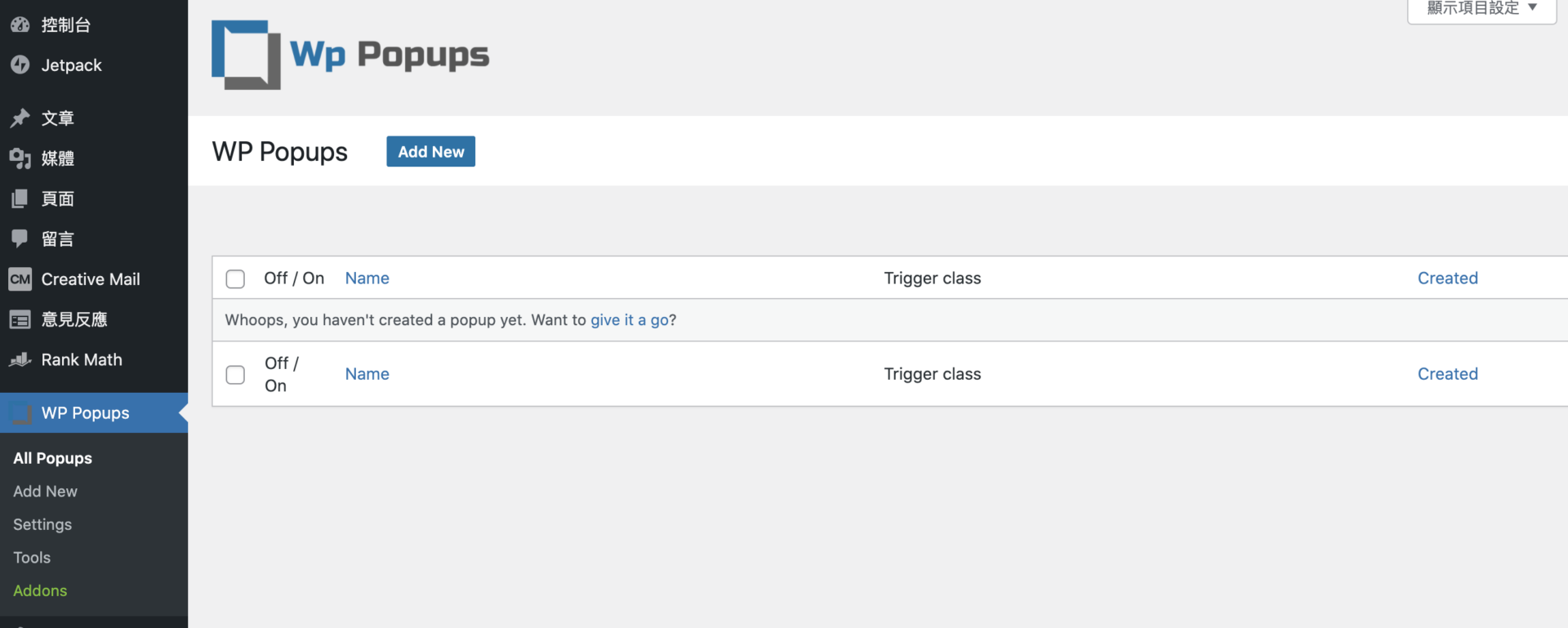This screenshot has height=628, width=1568.
Task: Click the Wp Popups logo image
Action: pos(350,55)
